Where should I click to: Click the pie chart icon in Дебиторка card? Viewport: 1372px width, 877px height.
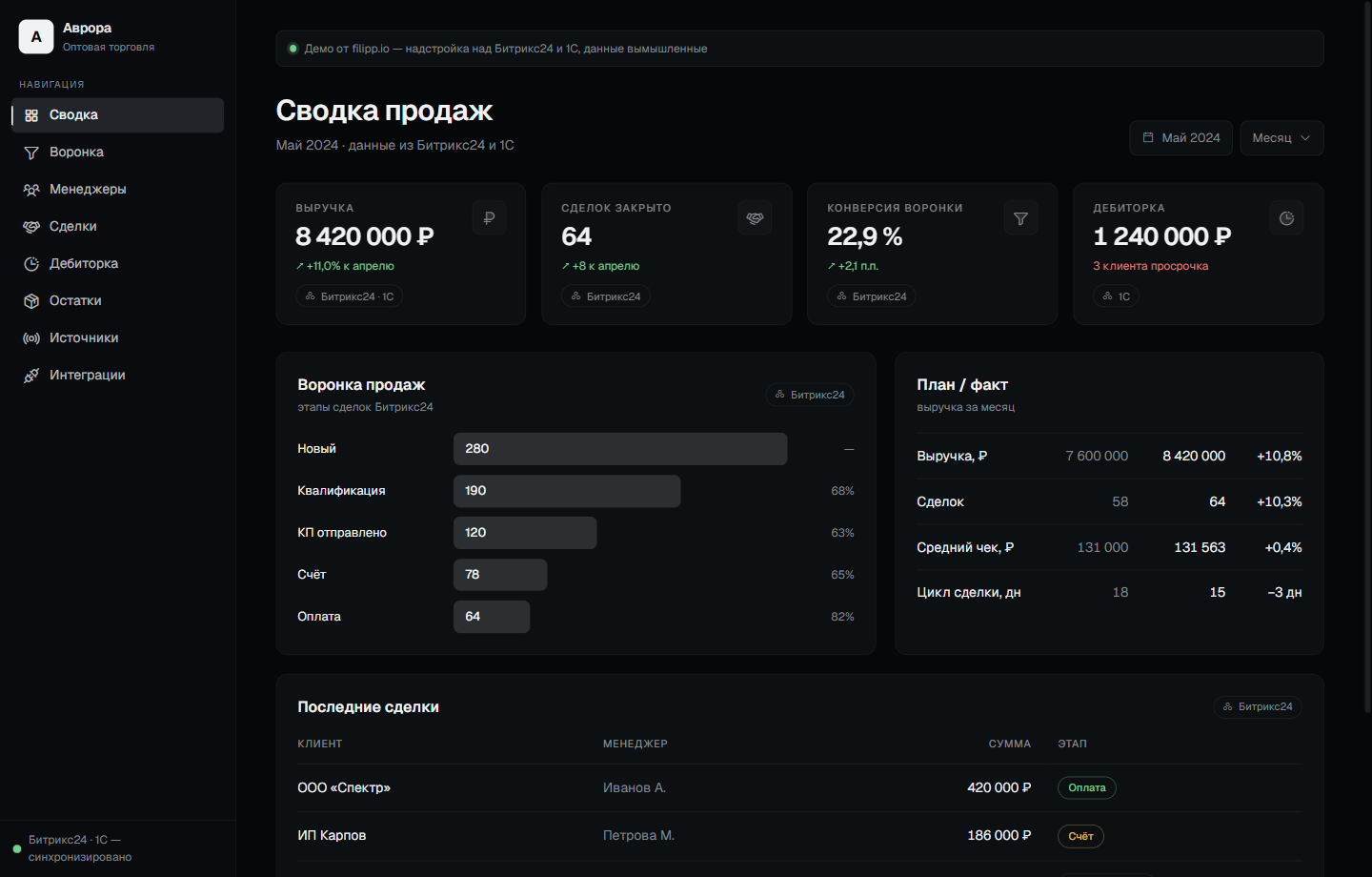1286,218
